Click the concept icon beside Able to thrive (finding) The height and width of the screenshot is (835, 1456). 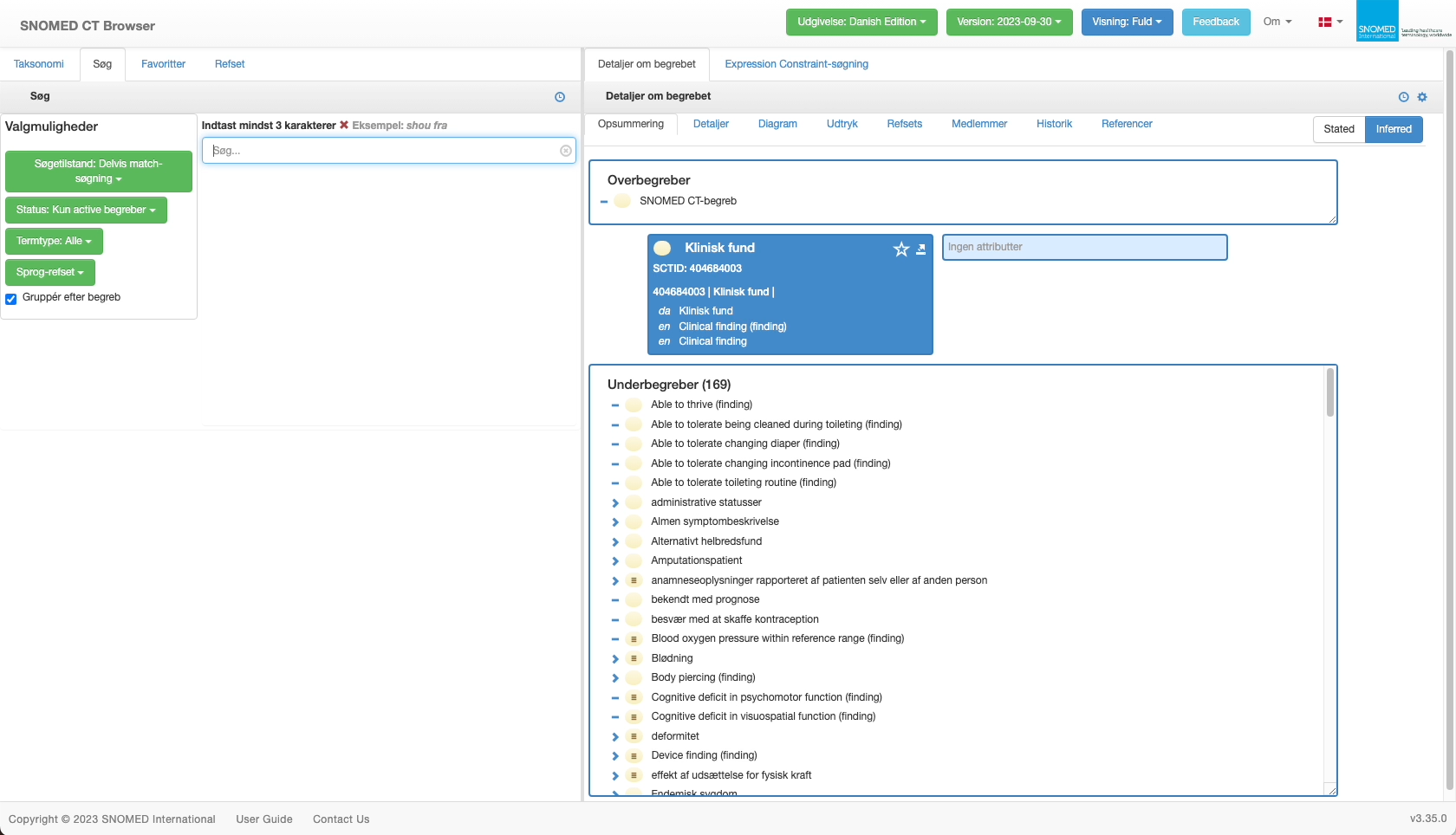coord(634,405)
